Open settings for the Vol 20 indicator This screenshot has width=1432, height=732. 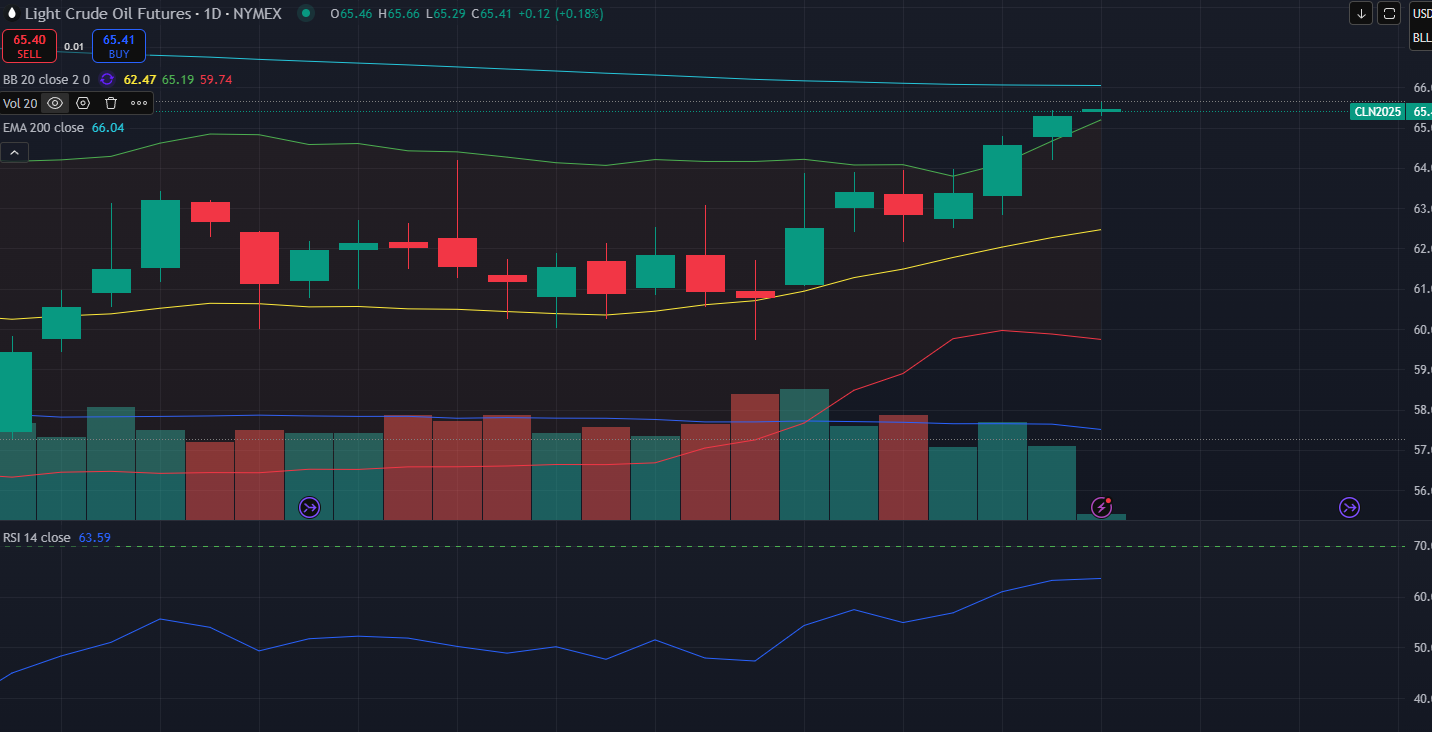pyautogui.click(x=83, y=103)
